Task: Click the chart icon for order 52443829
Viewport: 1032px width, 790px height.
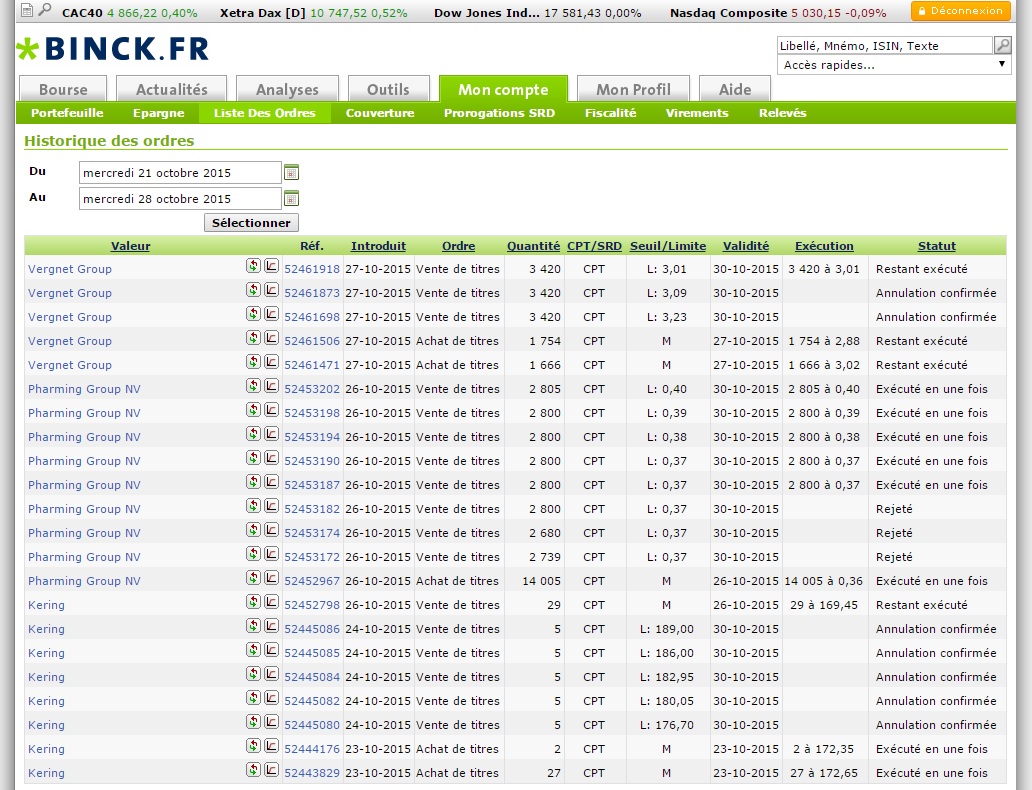Action: pyautogui.click(x=271, y=770)
